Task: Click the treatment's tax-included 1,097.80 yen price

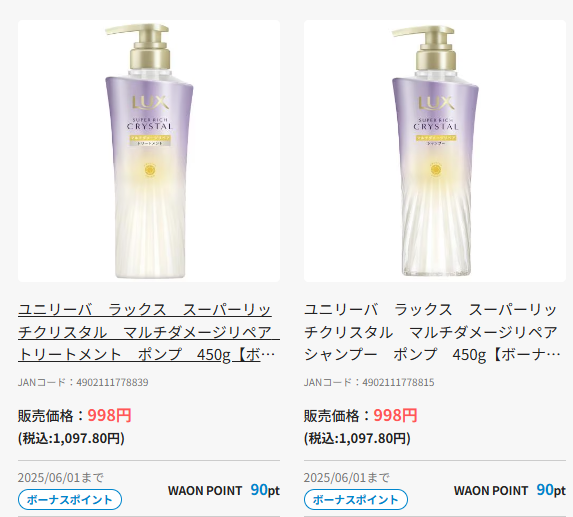Action: (71, 438)
